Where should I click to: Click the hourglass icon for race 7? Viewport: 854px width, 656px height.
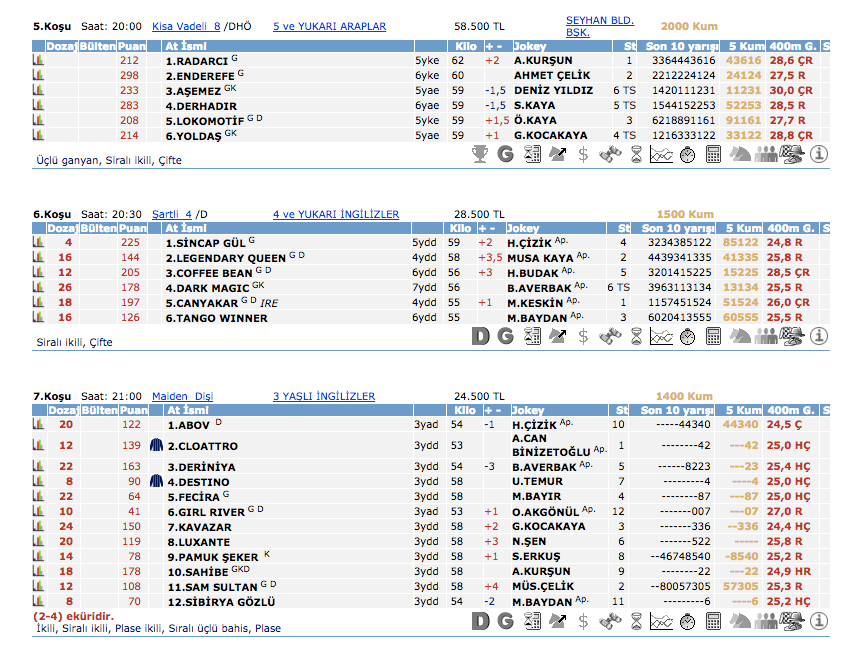click(635, 622)
